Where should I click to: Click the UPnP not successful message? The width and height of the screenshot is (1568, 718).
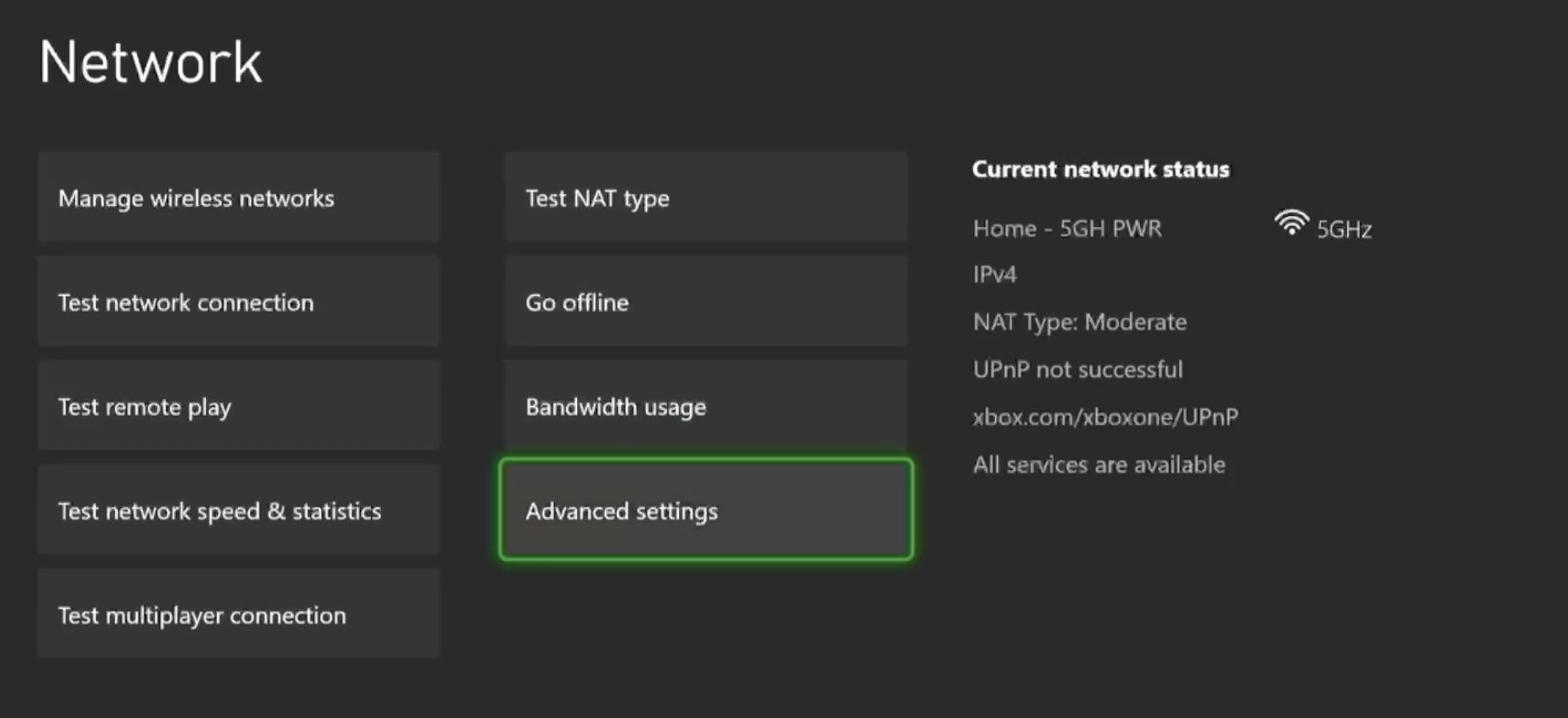pyautogui.click(x=1078, y=370)
